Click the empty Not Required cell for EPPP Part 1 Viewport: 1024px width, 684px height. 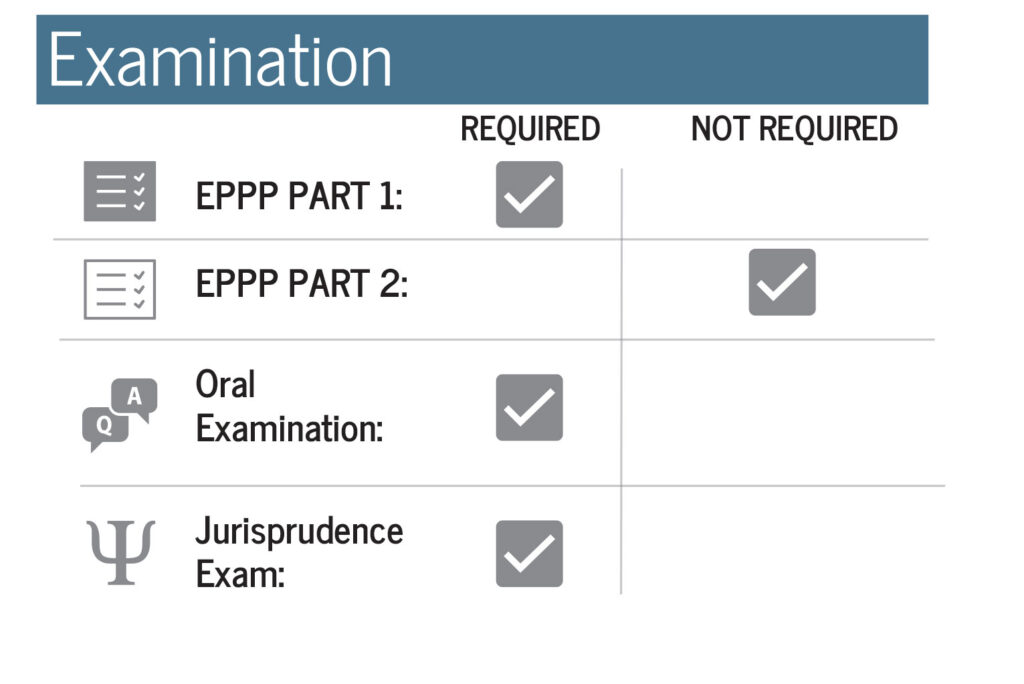coord(775,203)
